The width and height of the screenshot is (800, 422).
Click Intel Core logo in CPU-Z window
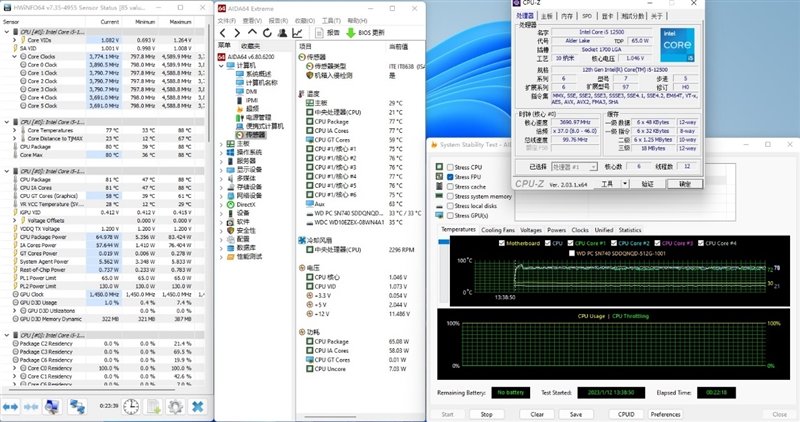[677, 45]
